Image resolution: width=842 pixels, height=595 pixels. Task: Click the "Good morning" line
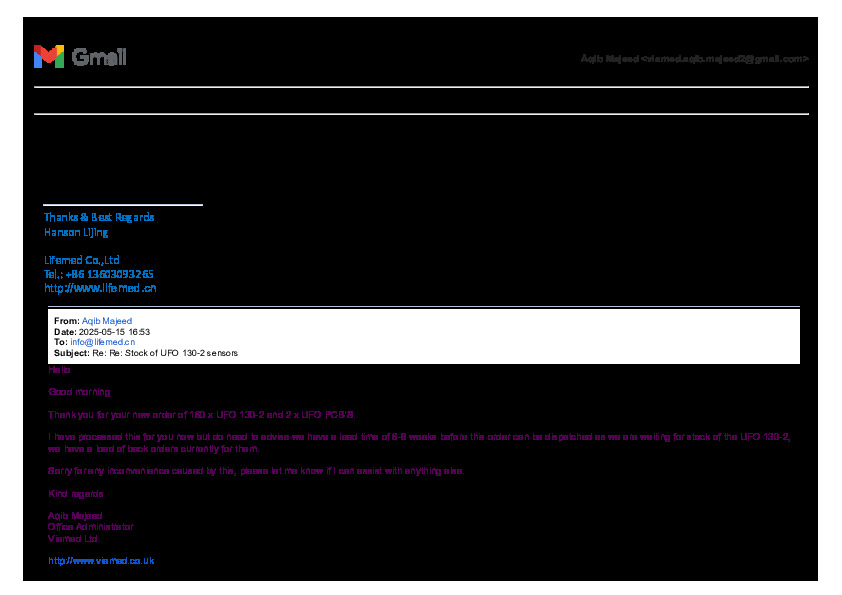coord(79,392)
